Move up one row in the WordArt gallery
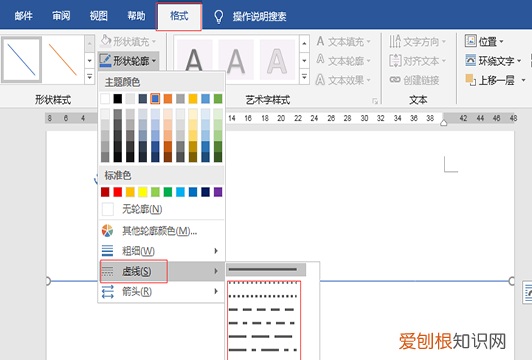Screen dimensions: 532x360 coord(304,43)
